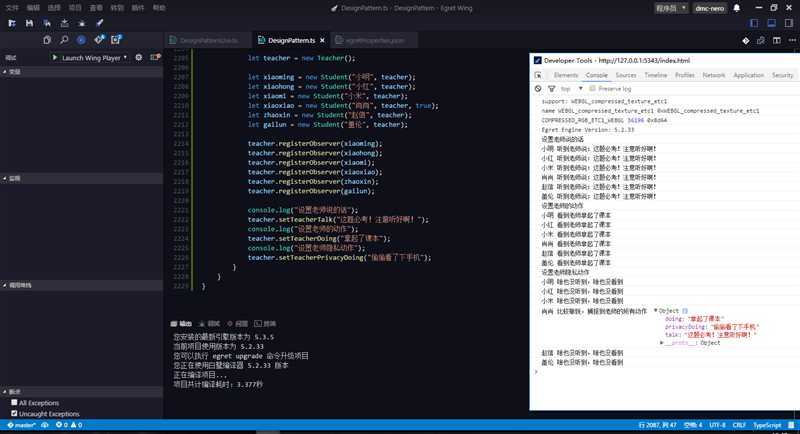Click the first toolbar icon left of the save icon

click(12, 23)
